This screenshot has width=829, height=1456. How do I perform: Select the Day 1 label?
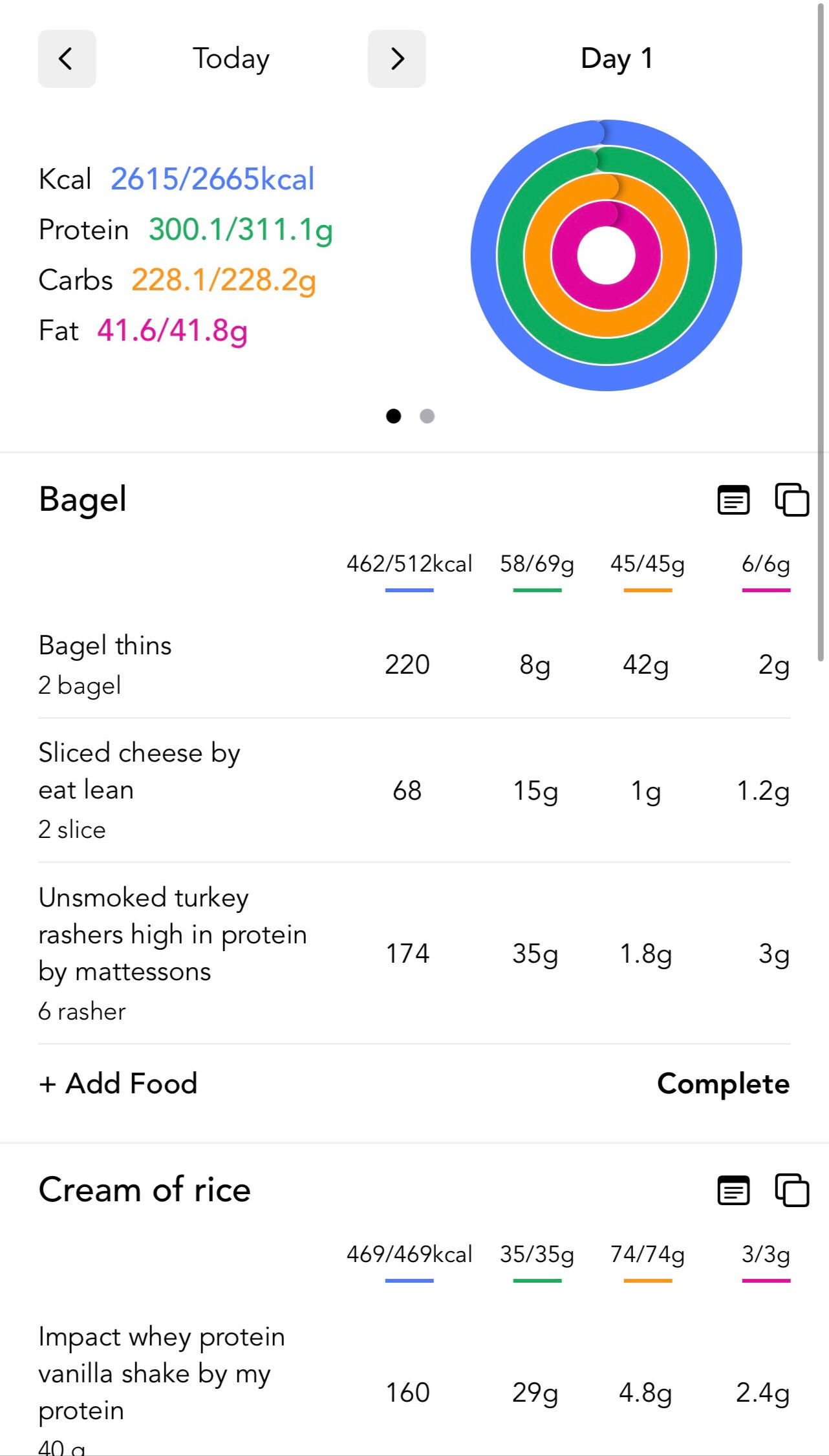click(617, 59)
